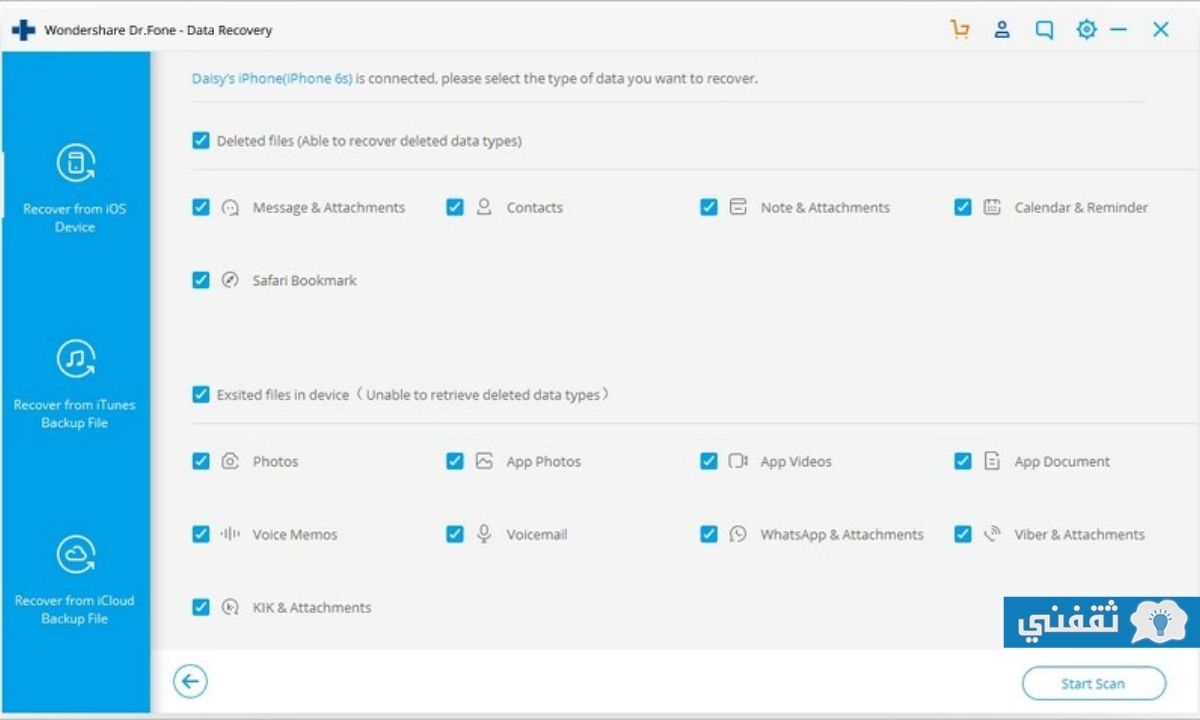Viewport: 1200px width, 720px height.
Task: Close the Dr.Fone window
Action: pyautogui.click(x=1161, y=30)
